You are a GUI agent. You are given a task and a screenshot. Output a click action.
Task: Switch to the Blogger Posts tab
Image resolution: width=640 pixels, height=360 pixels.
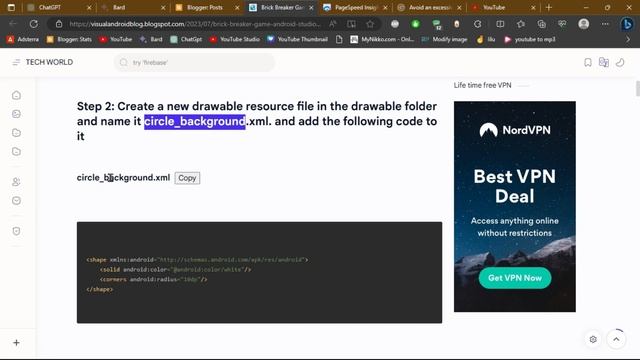click(204, 7)
